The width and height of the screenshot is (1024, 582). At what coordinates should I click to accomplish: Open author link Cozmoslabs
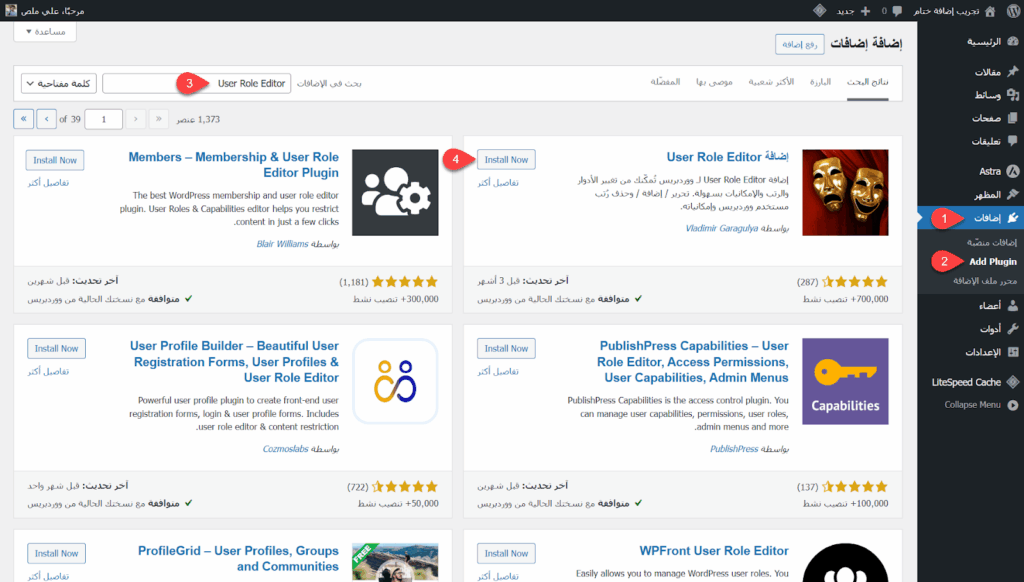(x=285, y=449)
